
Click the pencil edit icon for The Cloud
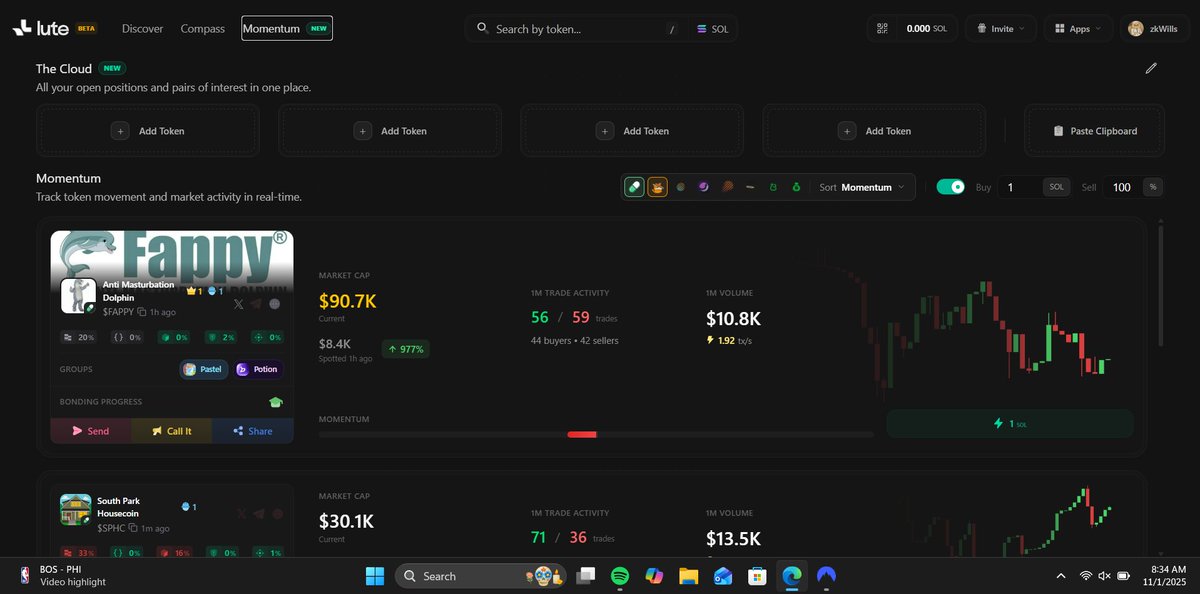1151,68
